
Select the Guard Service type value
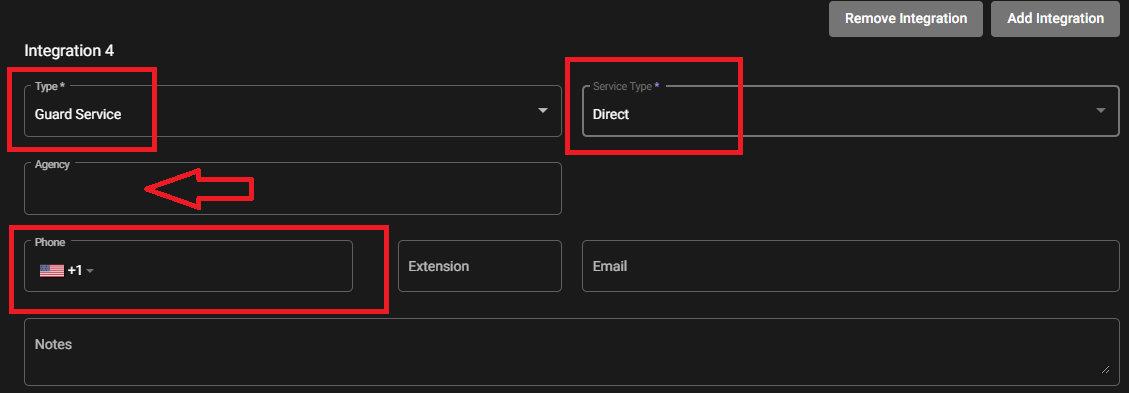click(78, 114)
